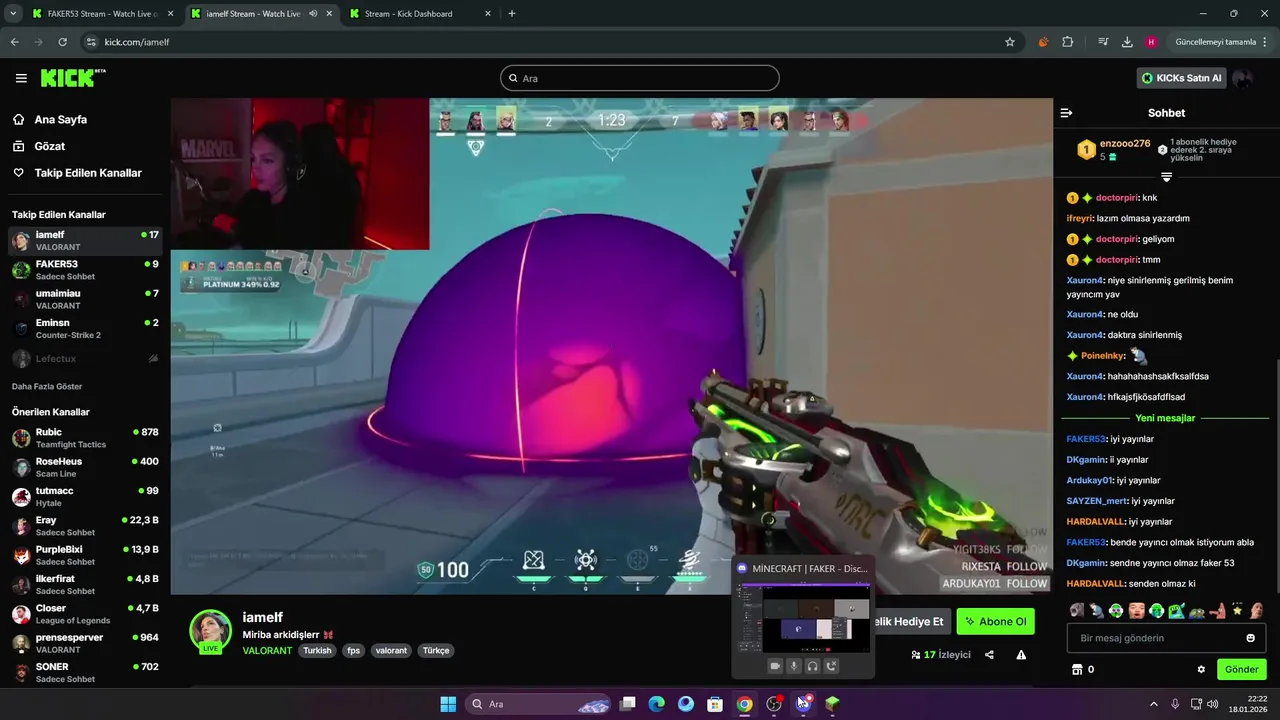Select umaimiau channel in sidebar
The width and height of the screenshot is (1280, 720).
click(x=85, y=299)
